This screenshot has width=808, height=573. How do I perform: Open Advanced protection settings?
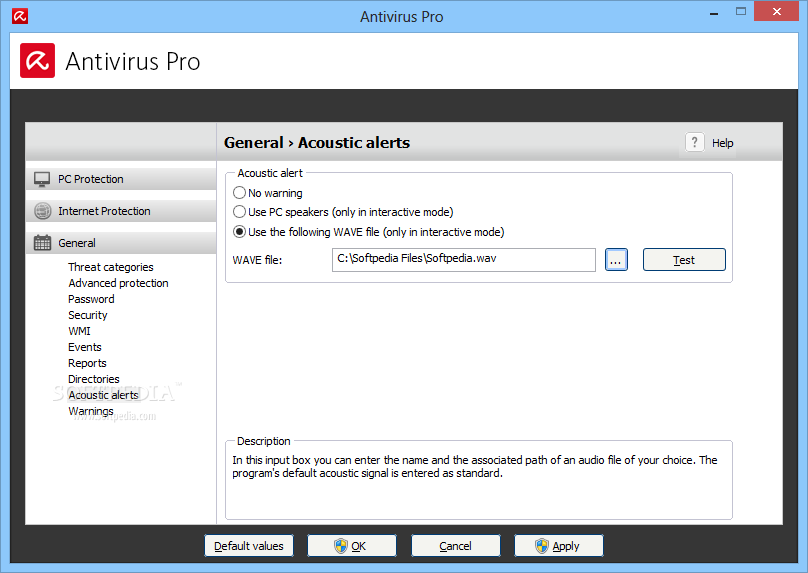[118, 283]
